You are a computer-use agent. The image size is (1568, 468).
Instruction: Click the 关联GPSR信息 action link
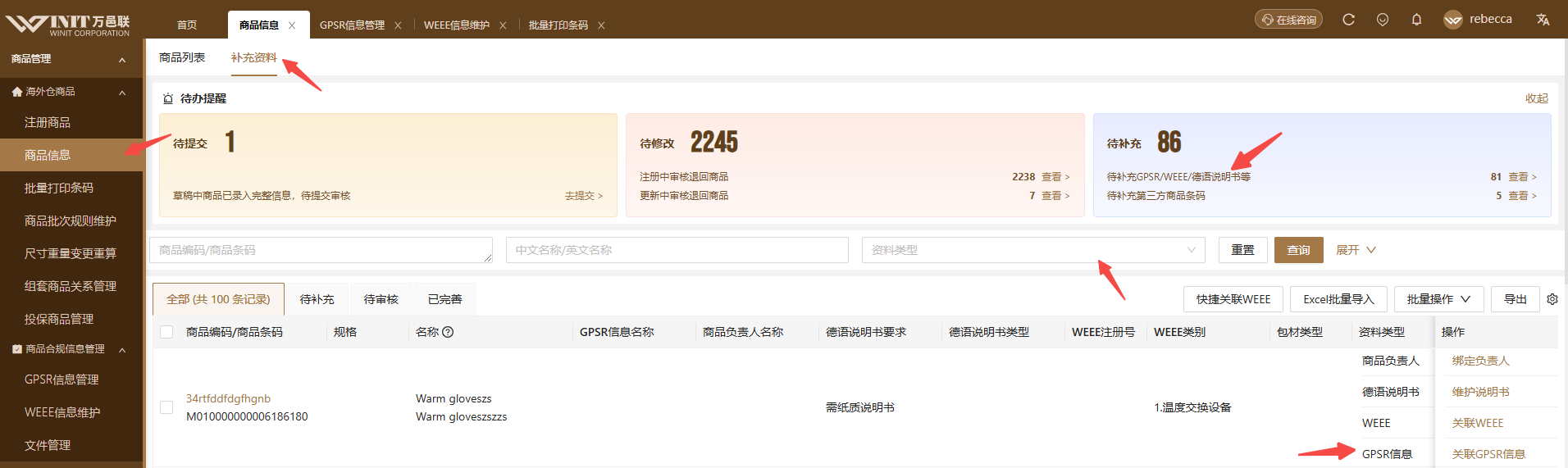1488,454
